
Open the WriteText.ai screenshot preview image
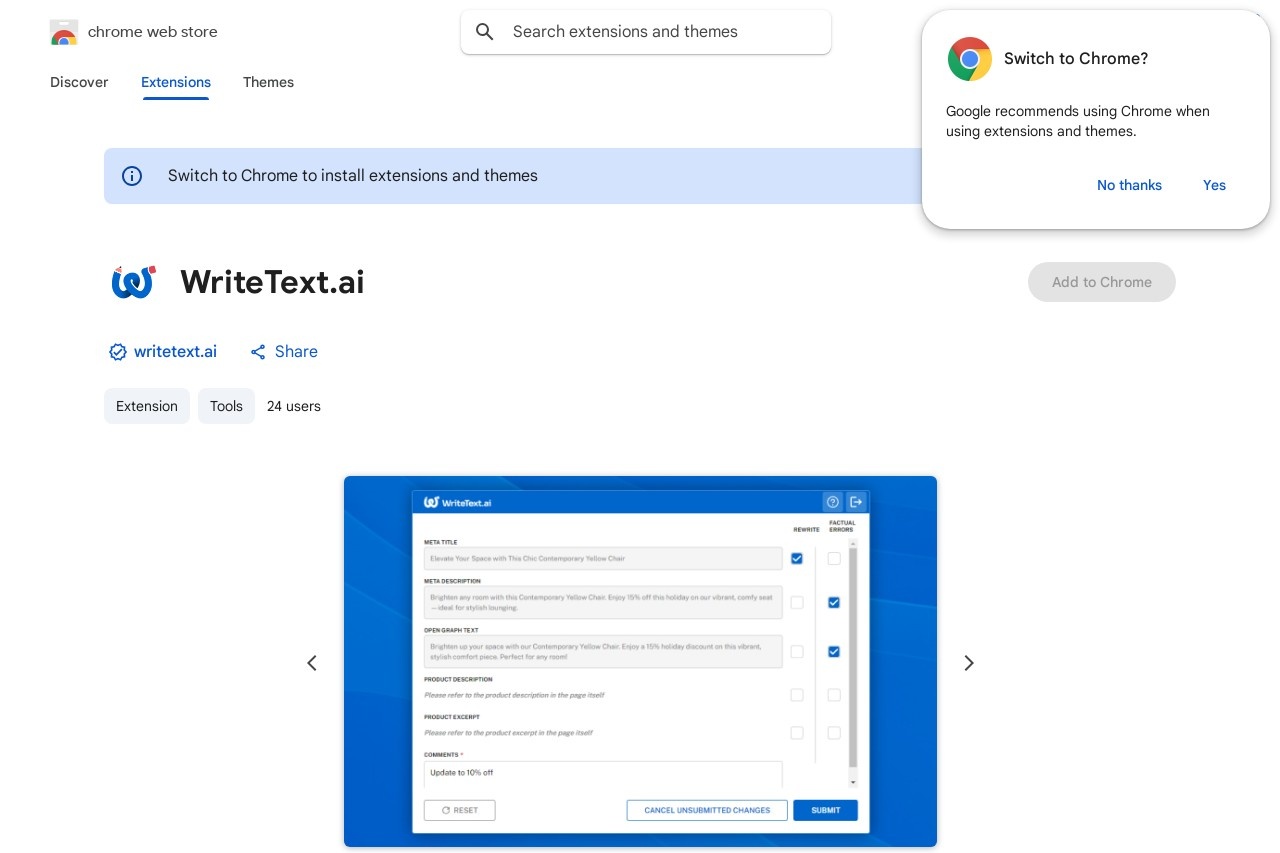(x=640, y=662)
